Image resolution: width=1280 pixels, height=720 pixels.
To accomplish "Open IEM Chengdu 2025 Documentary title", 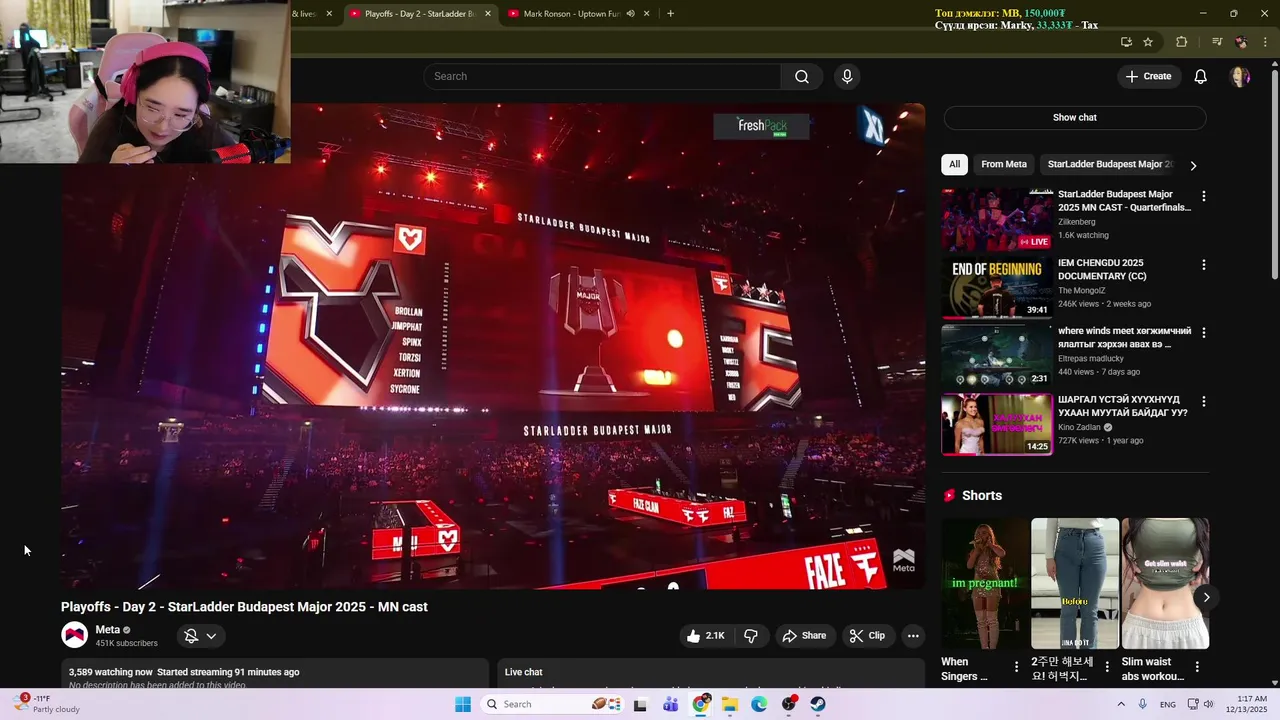I will [x=1103, y=270].
